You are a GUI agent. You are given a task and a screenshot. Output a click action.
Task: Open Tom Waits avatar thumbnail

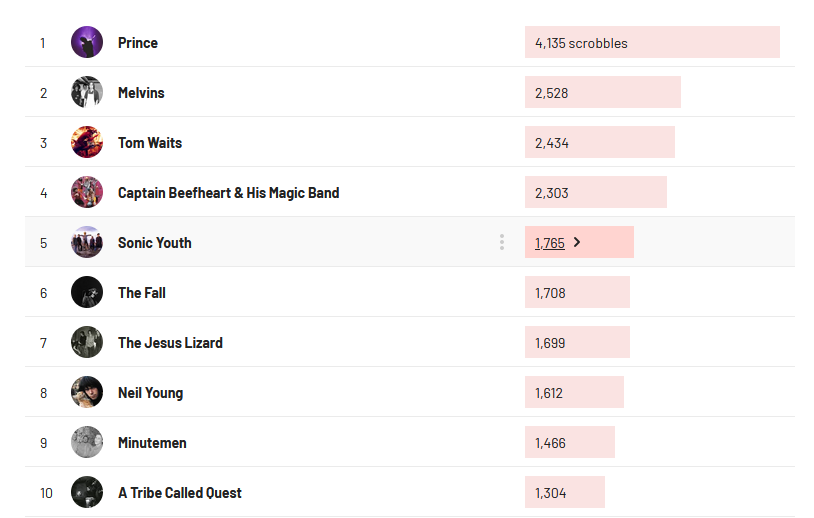pyautogui.click(x=87, y=142)
